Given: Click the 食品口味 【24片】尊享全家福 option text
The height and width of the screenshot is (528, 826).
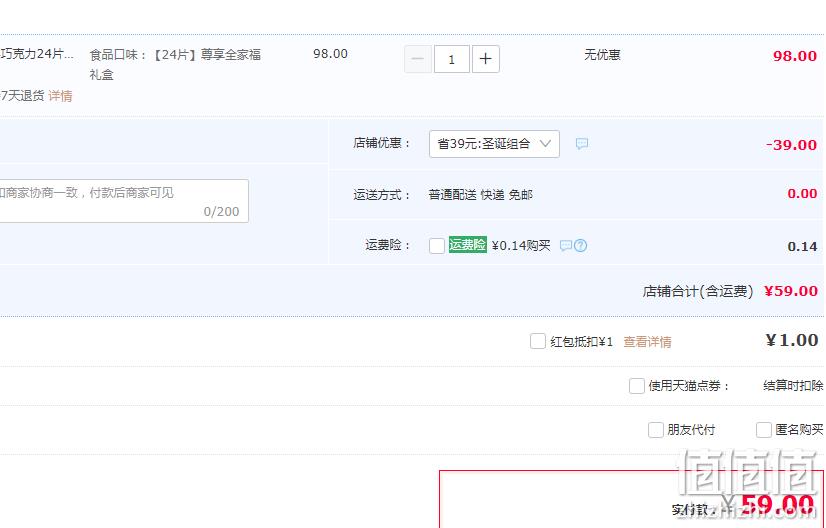Looking at the screenshot, I should point(175,64).
